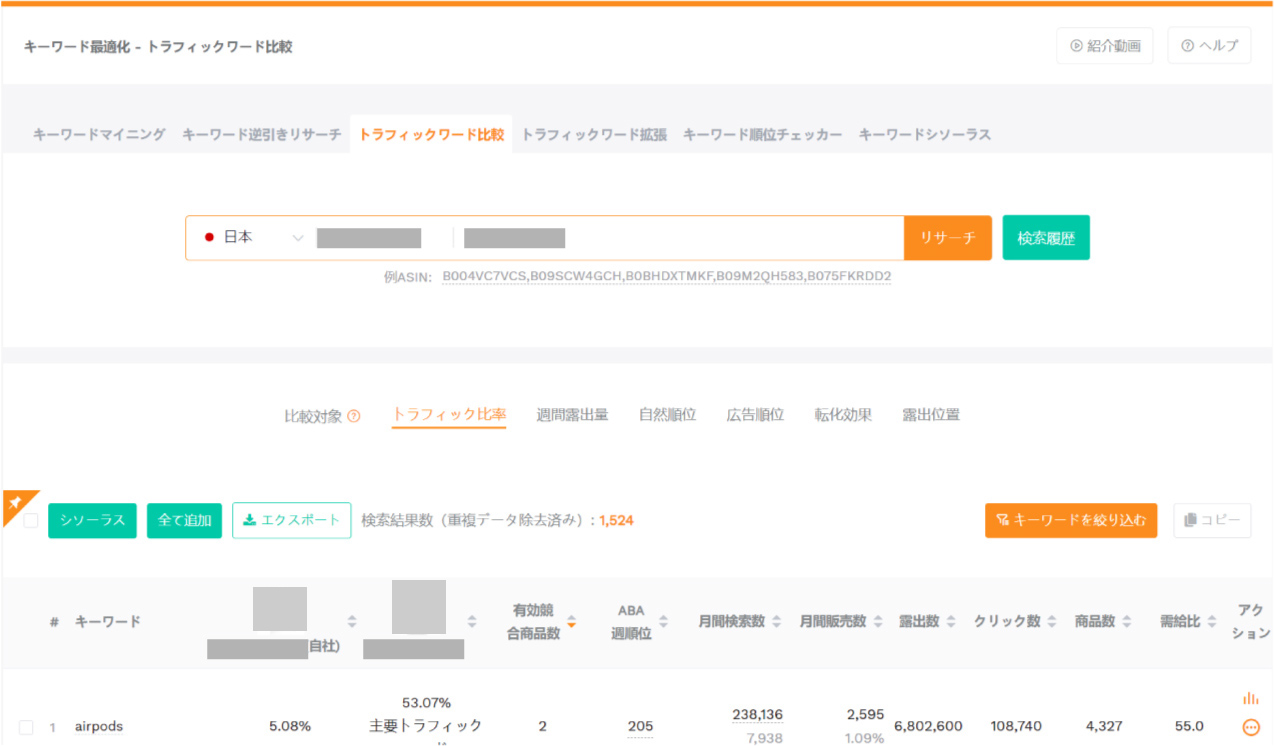
Task: Click the play icon on 紹介動画 button
Action: (x=1074, y=45)
